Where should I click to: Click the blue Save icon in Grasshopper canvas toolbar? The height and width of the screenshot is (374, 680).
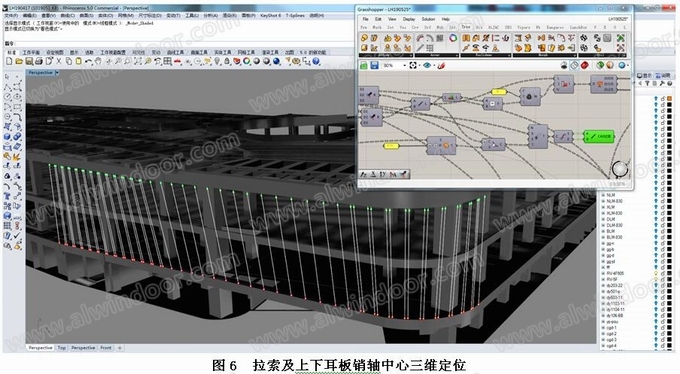tap(374, 66)
